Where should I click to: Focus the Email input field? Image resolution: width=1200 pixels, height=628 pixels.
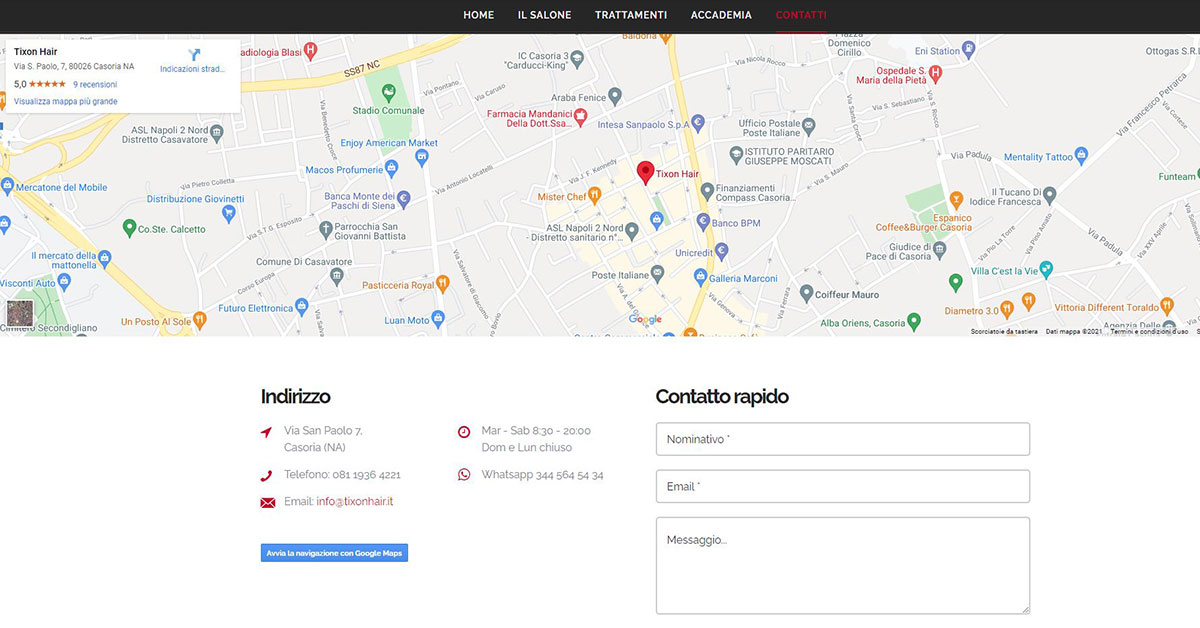843,486
